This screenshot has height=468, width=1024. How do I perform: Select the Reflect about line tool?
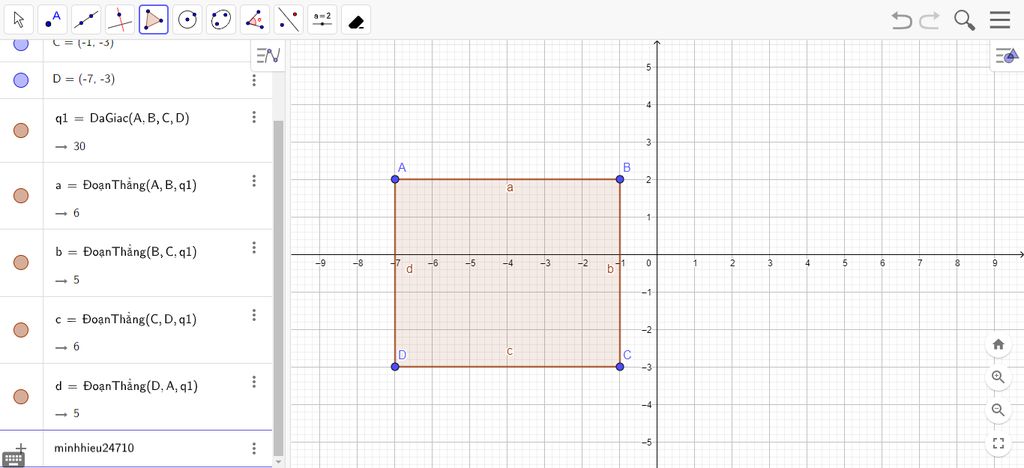pyautogui.click(x=289, y=20)
